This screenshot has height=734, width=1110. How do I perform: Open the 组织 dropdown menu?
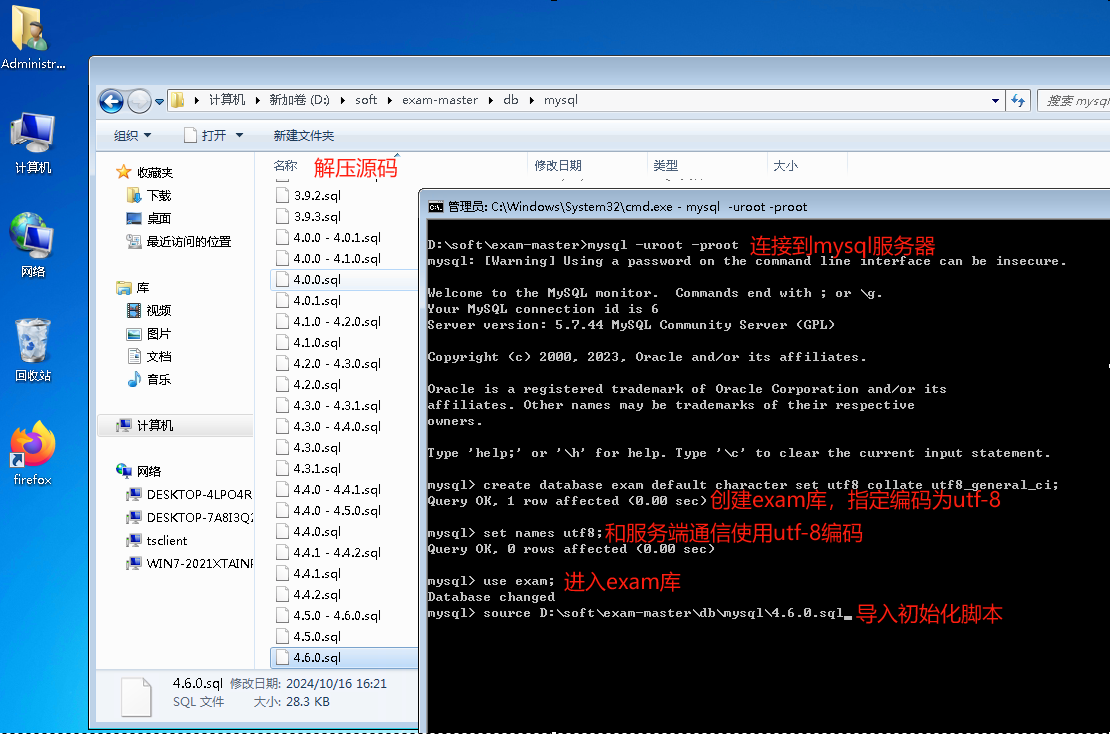click(x=132, y=135)
